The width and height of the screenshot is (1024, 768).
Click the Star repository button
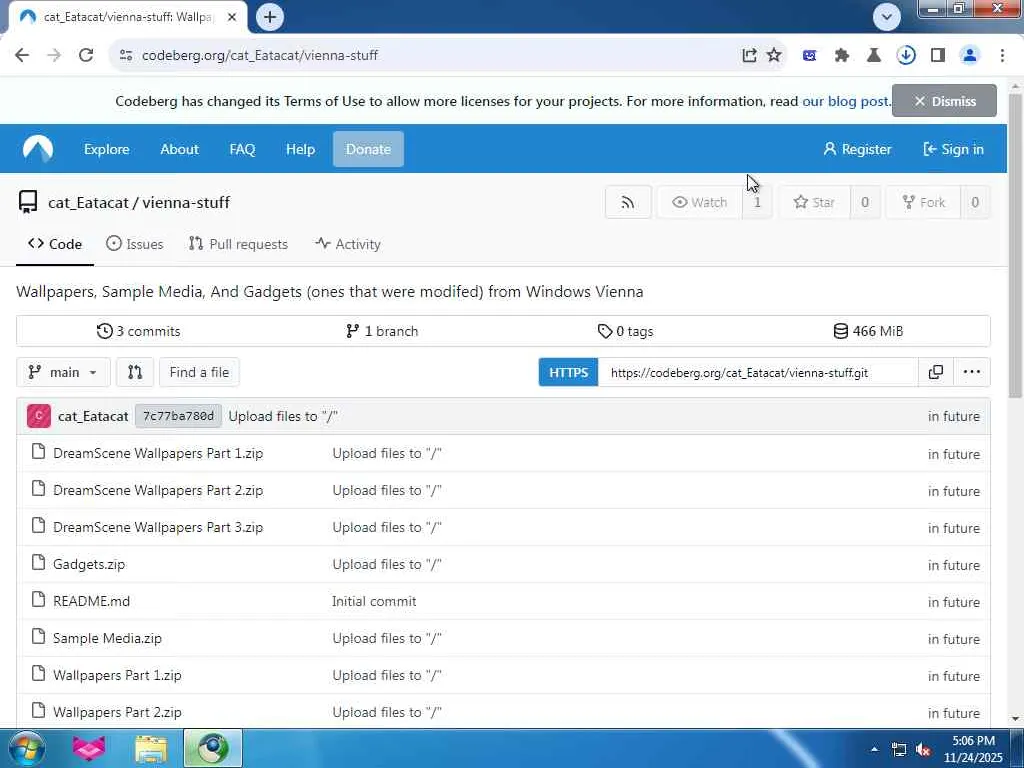pos(814,202)
